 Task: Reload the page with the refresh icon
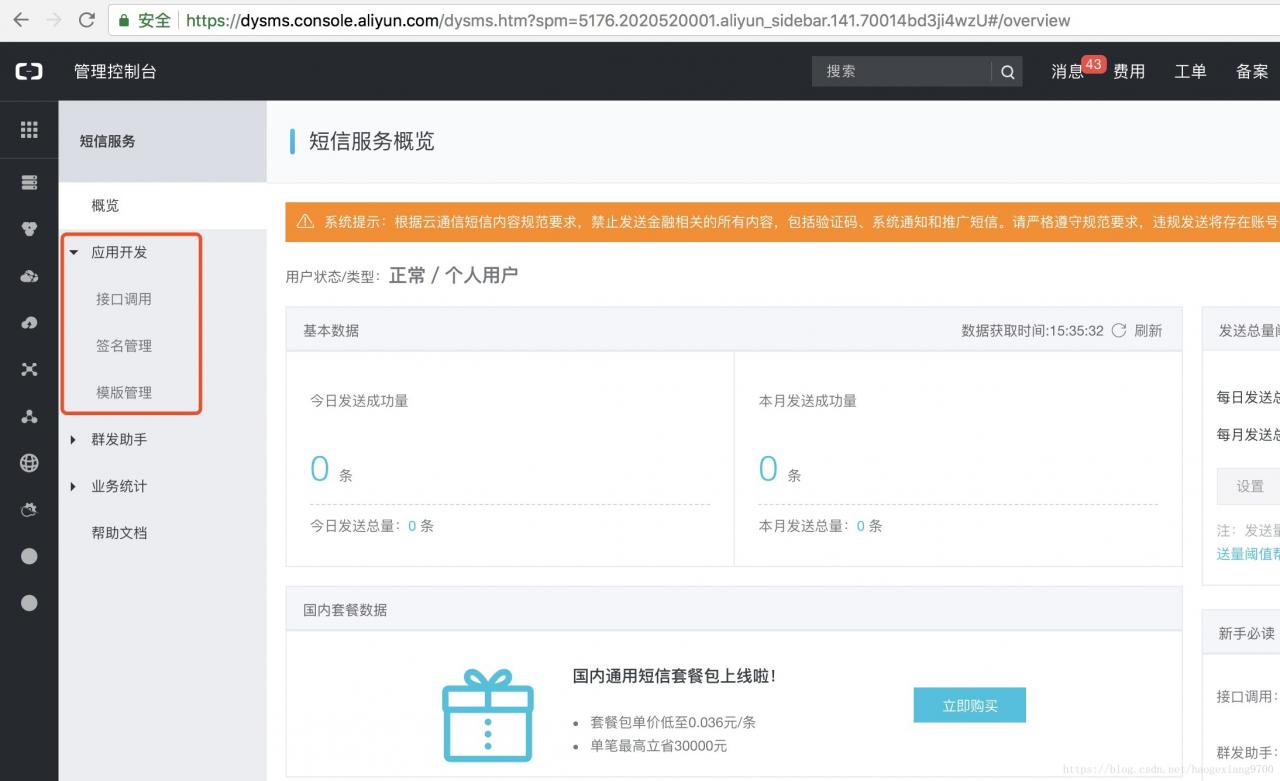tap(87, 20)
